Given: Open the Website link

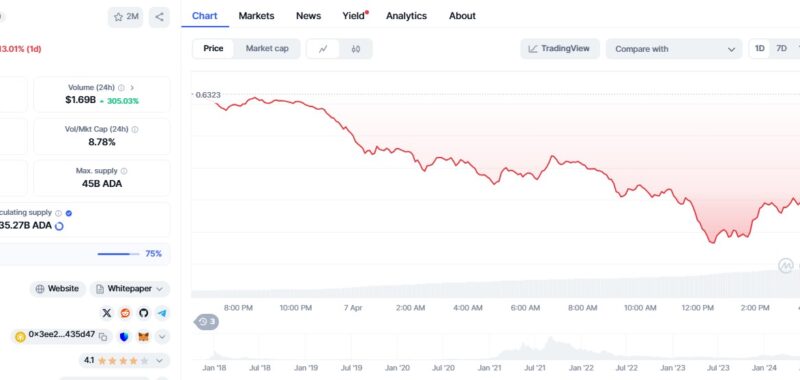Looking at the screenshot, I should (58, 289).
